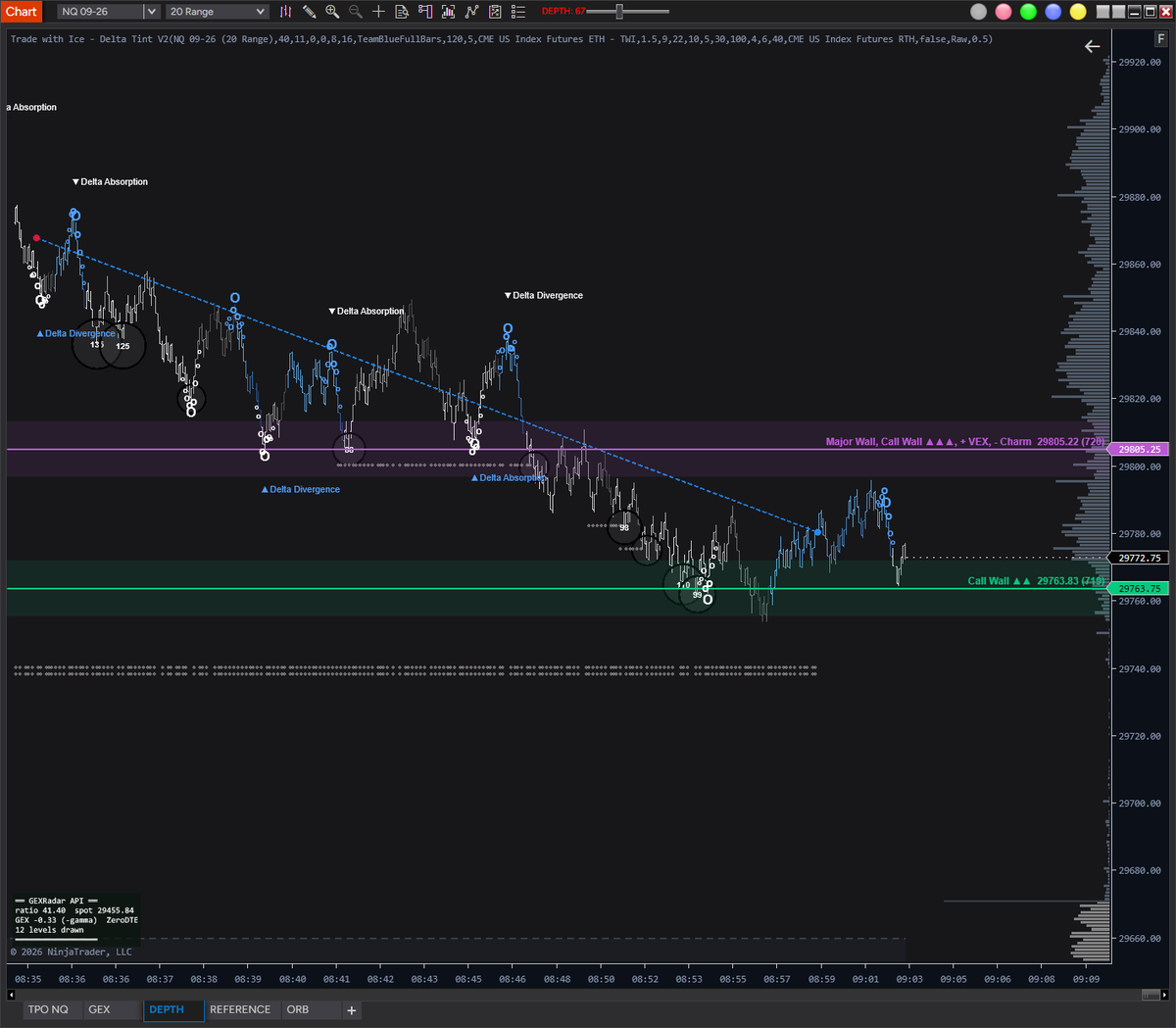
Task: Click the blue link circle
Action: [x=1053, y=12]
